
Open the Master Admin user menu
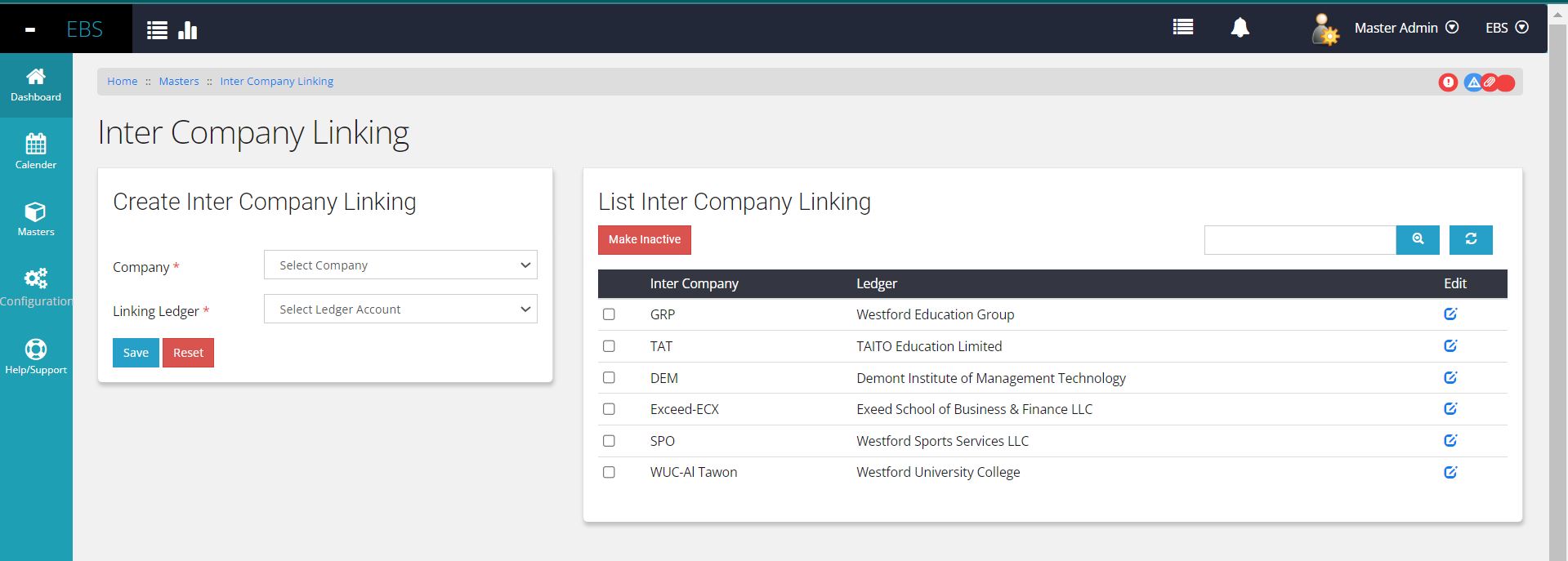1405,28
